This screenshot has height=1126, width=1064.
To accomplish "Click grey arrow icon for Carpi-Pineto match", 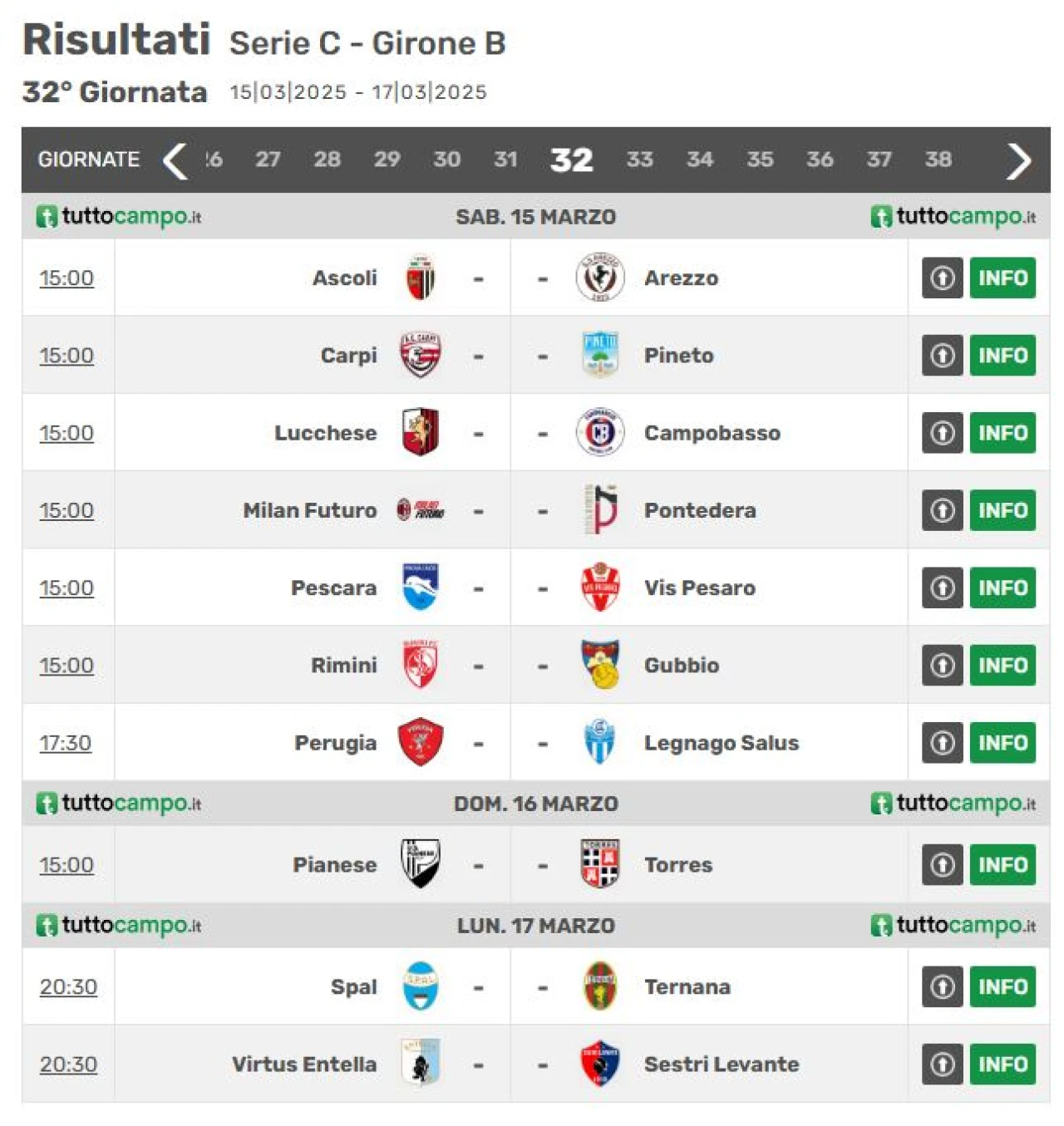I will pos(942,356).
